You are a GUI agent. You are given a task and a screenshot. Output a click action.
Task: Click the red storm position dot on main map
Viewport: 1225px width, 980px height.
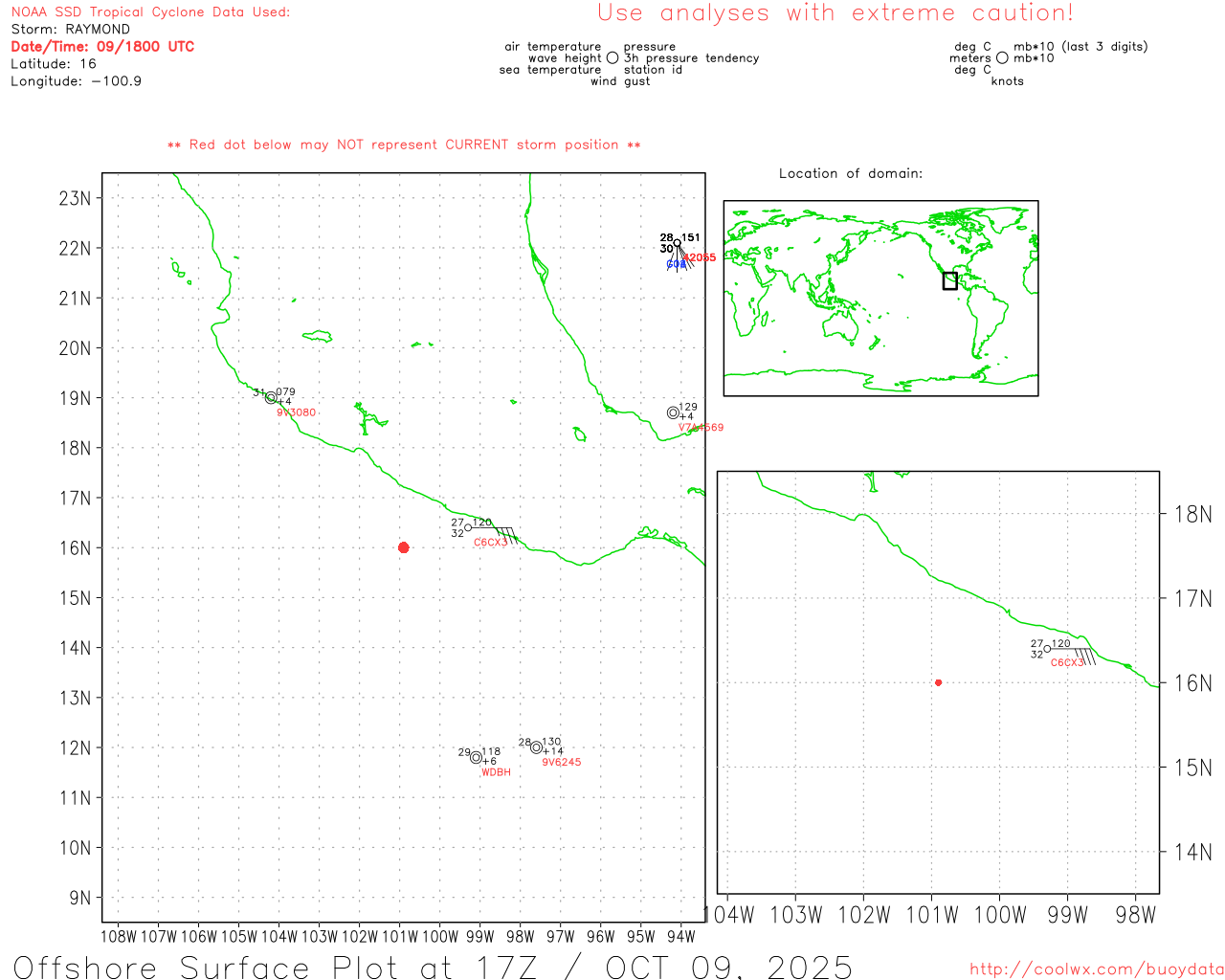click(403, 547)
